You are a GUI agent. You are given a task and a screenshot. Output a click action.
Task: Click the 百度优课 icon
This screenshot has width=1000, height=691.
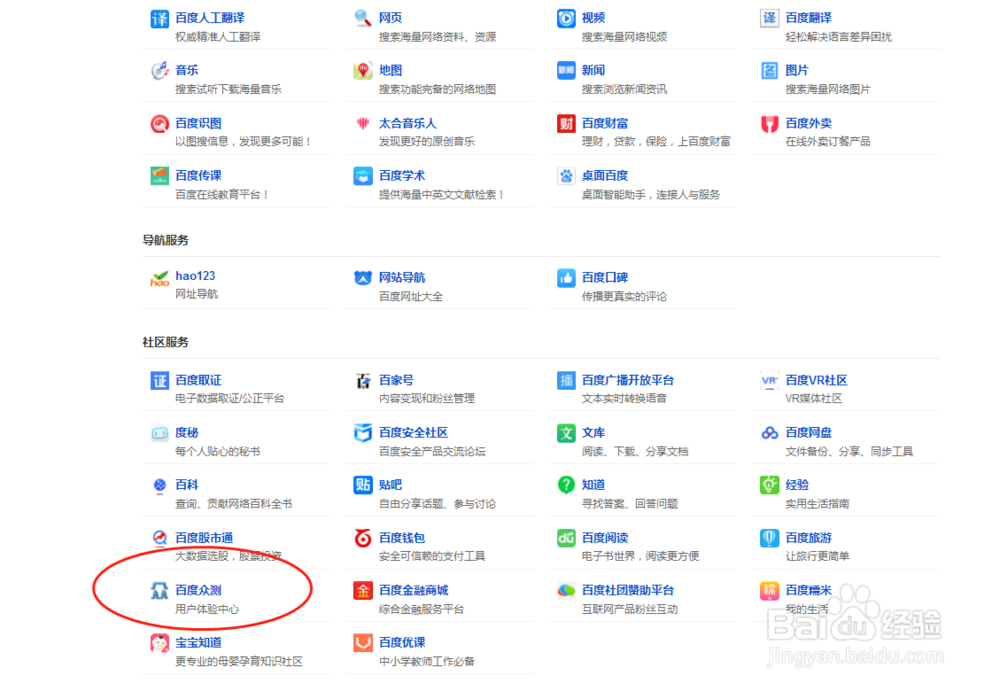tap(363, 643)
